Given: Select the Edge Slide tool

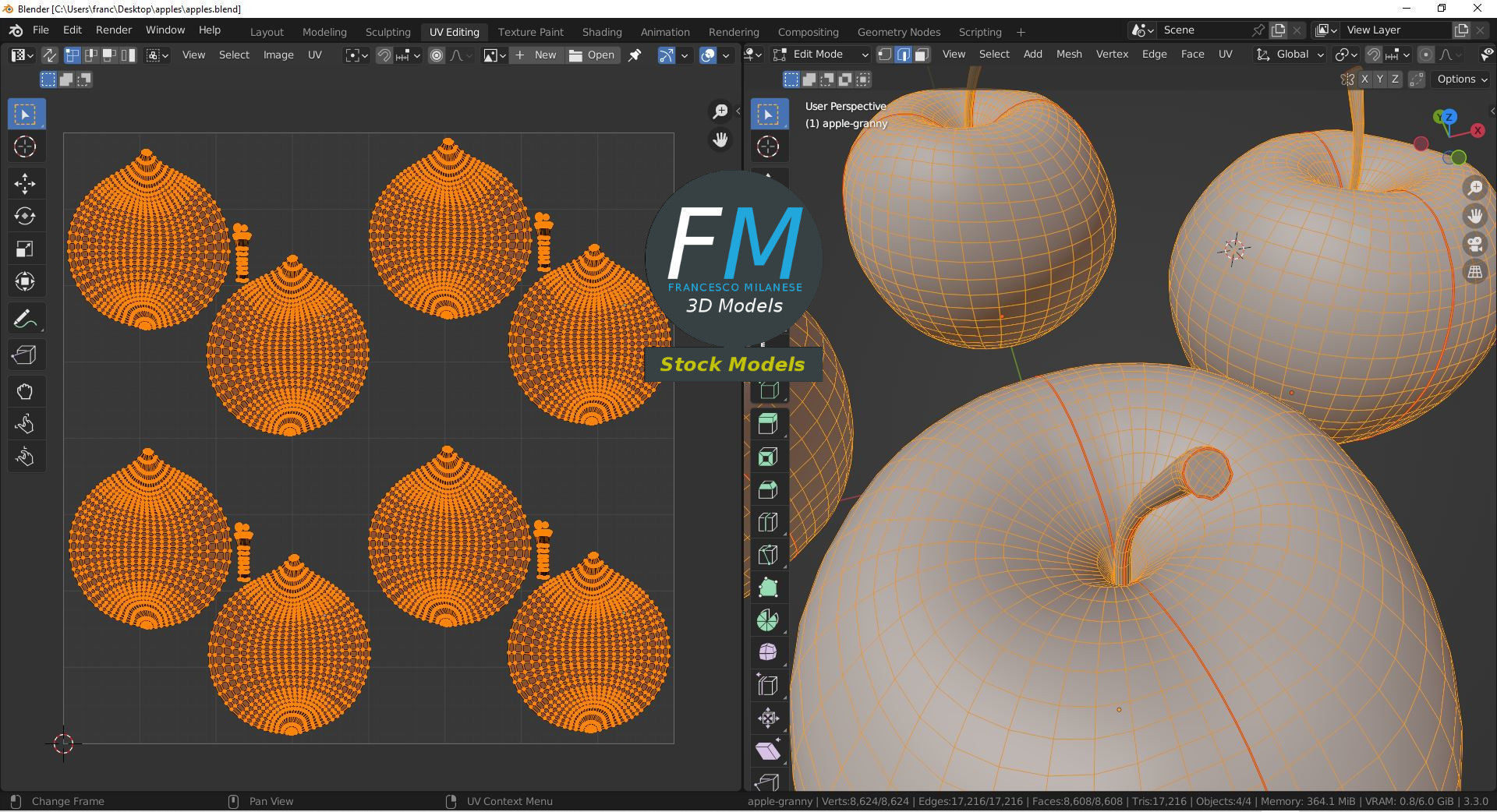Looking at the screenshot, I should click(769, 686).
